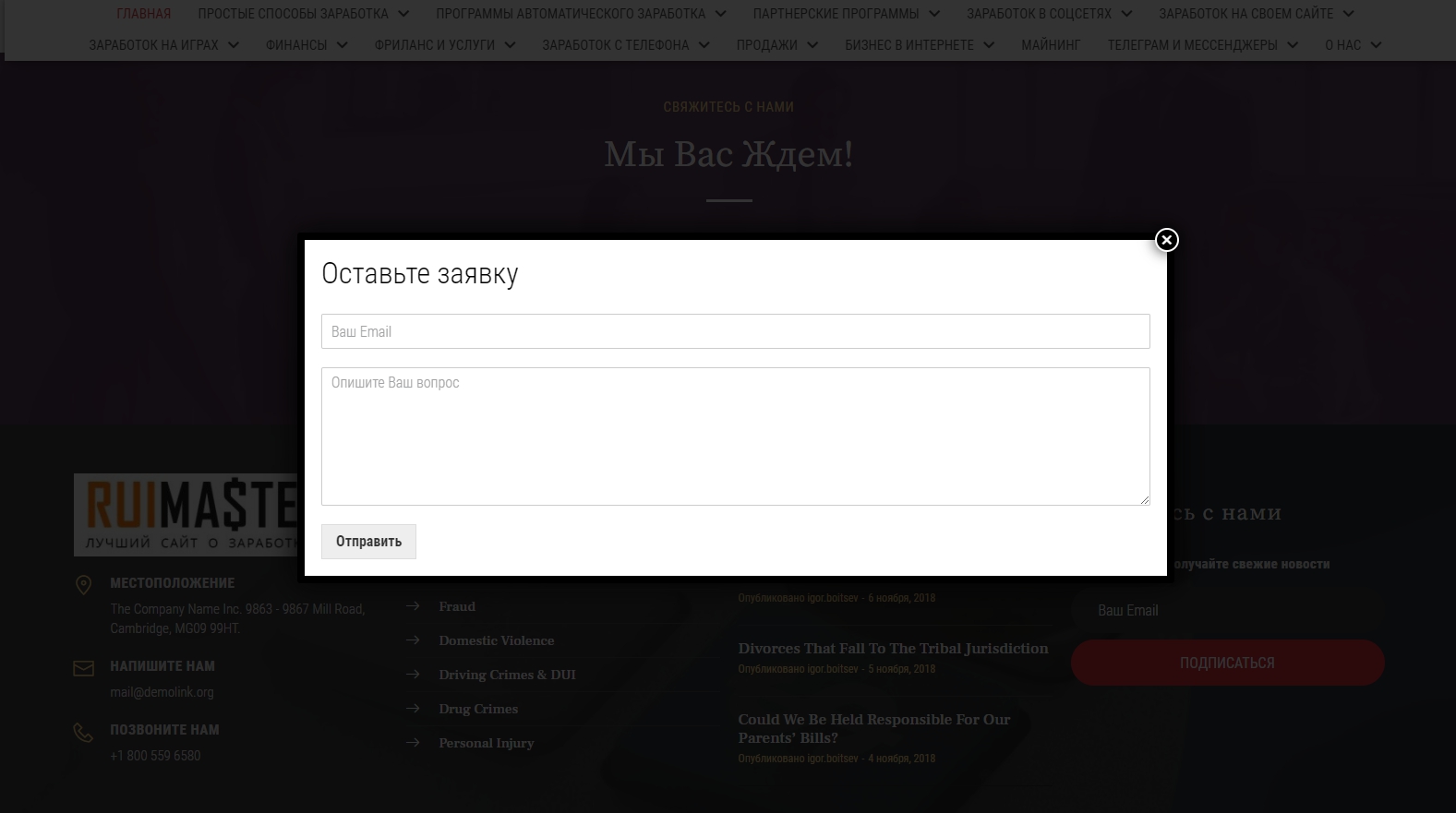Expand chevron next to О НАС

point(1376,44)
